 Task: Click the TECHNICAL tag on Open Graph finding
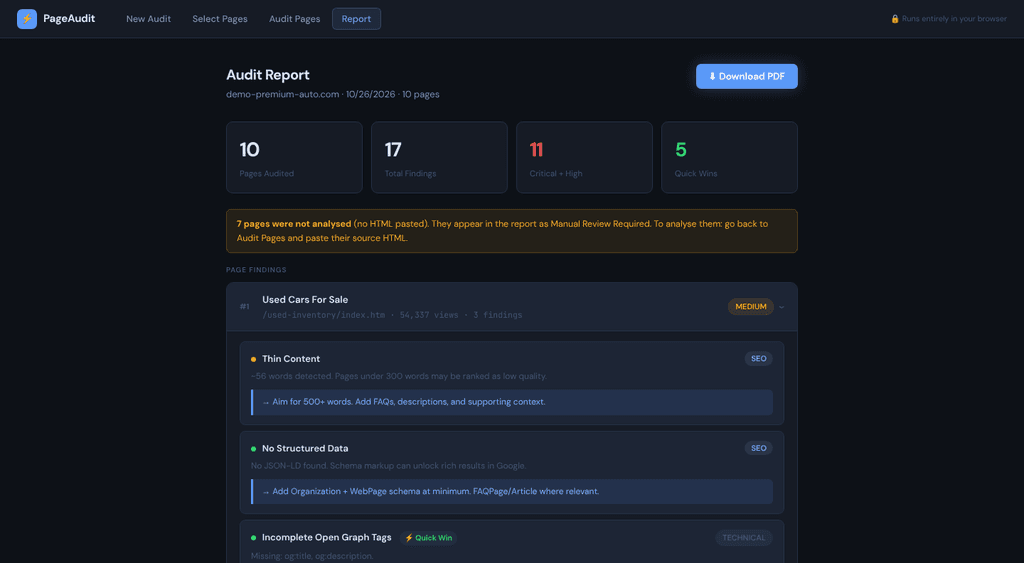[x=743, y=538]
